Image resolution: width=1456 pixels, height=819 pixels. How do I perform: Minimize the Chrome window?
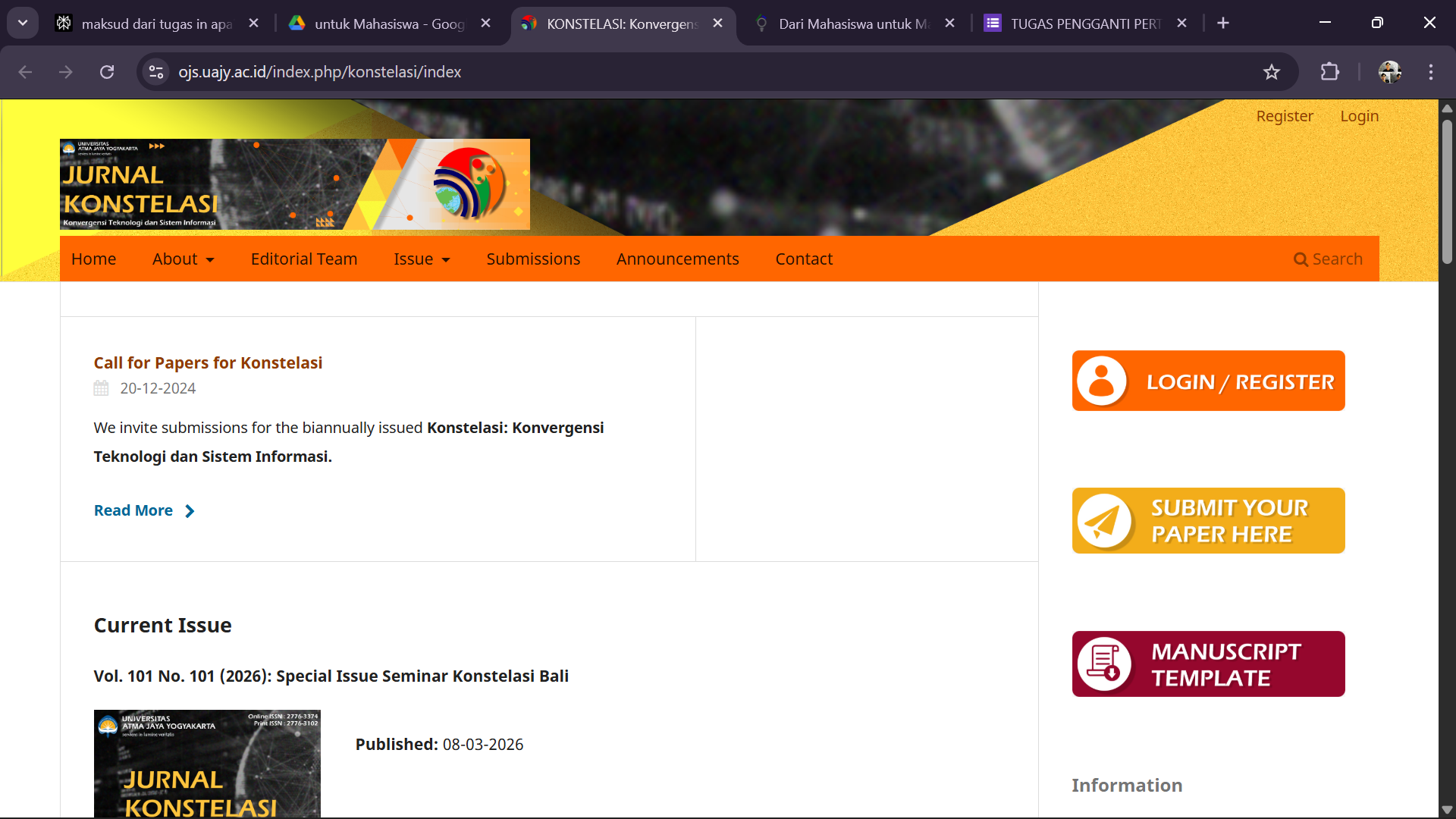(1326, 23)
